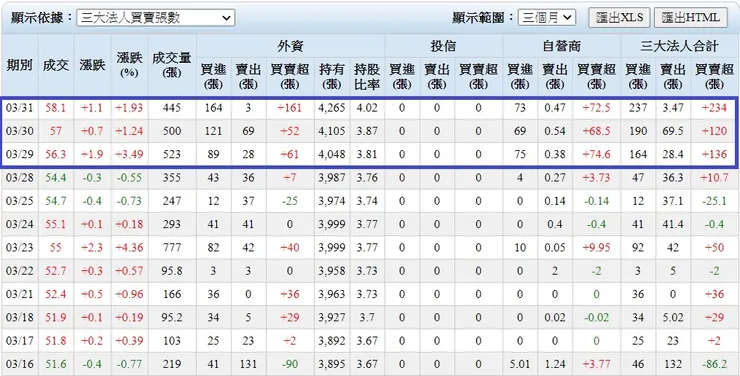Click 買賣超(張) header under 外資
The image size is (740, 376).
tap(290, 76)
